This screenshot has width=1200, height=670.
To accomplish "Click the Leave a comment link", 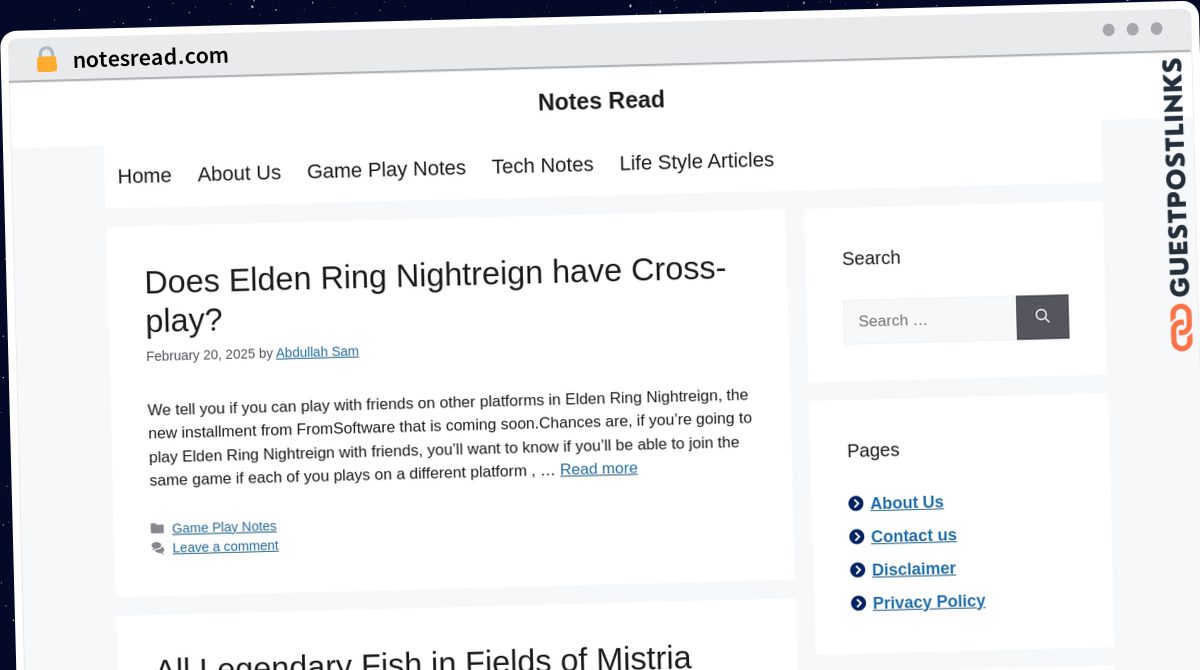I will (225, 547).
